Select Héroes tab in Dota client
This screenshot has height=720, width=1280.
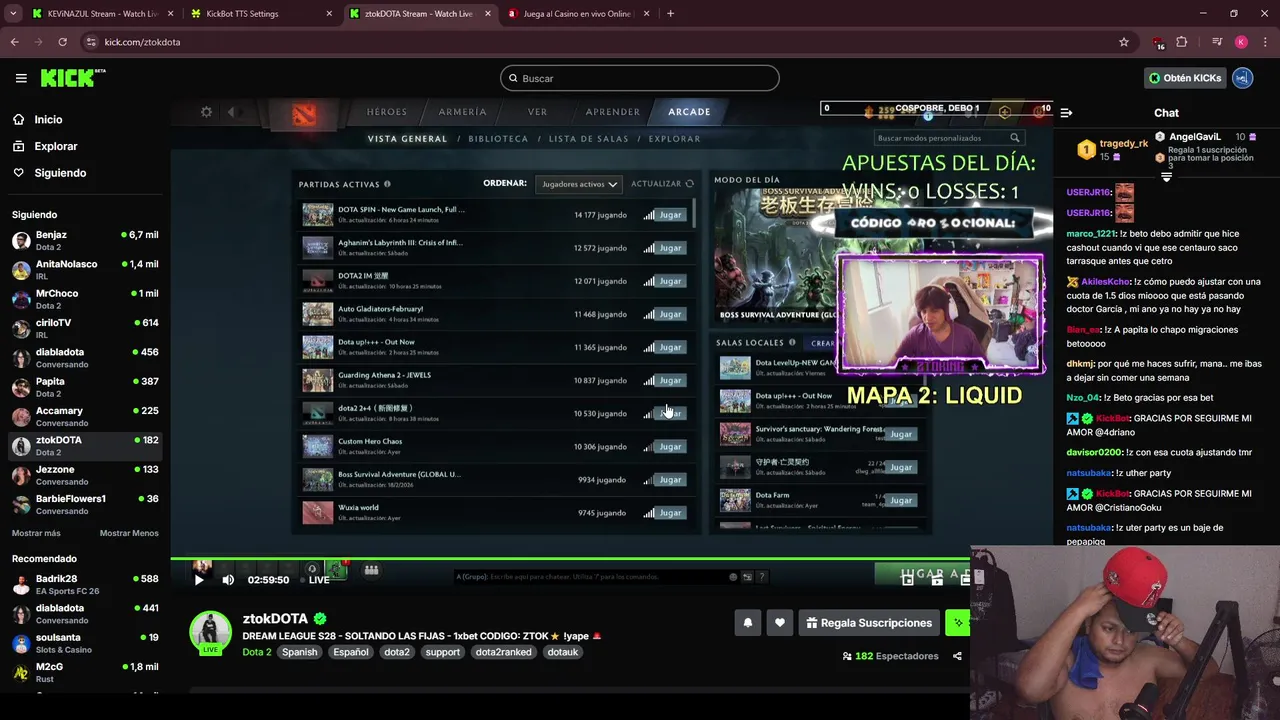(386, 112)
